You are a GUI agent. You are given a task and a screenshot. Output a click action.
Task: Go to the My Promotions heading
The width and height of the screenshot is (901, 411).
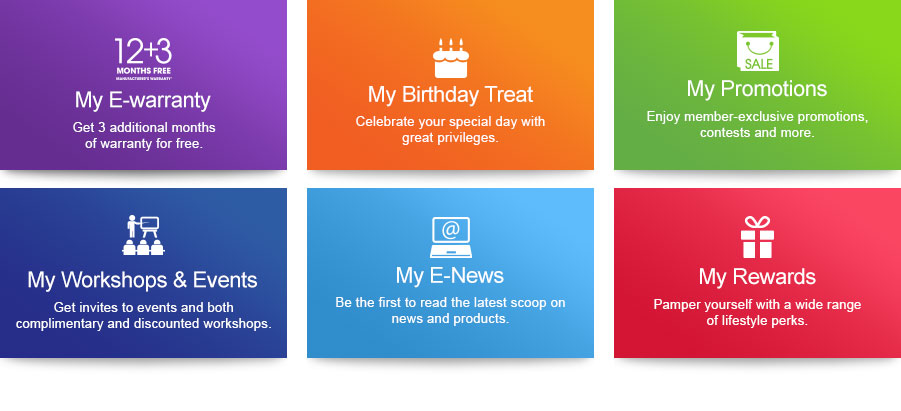(x=757, y=89)
